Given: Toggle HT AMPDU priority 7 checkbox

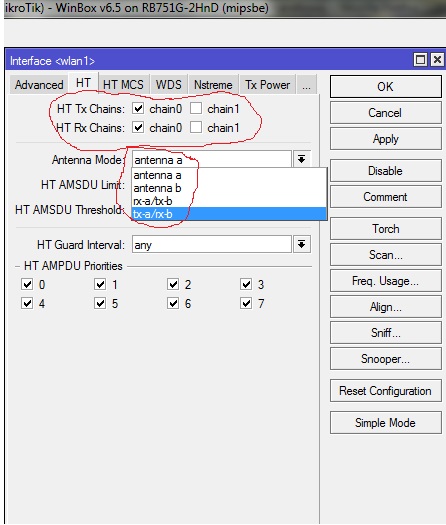Looking at the screenshot, I should point(246,303).
